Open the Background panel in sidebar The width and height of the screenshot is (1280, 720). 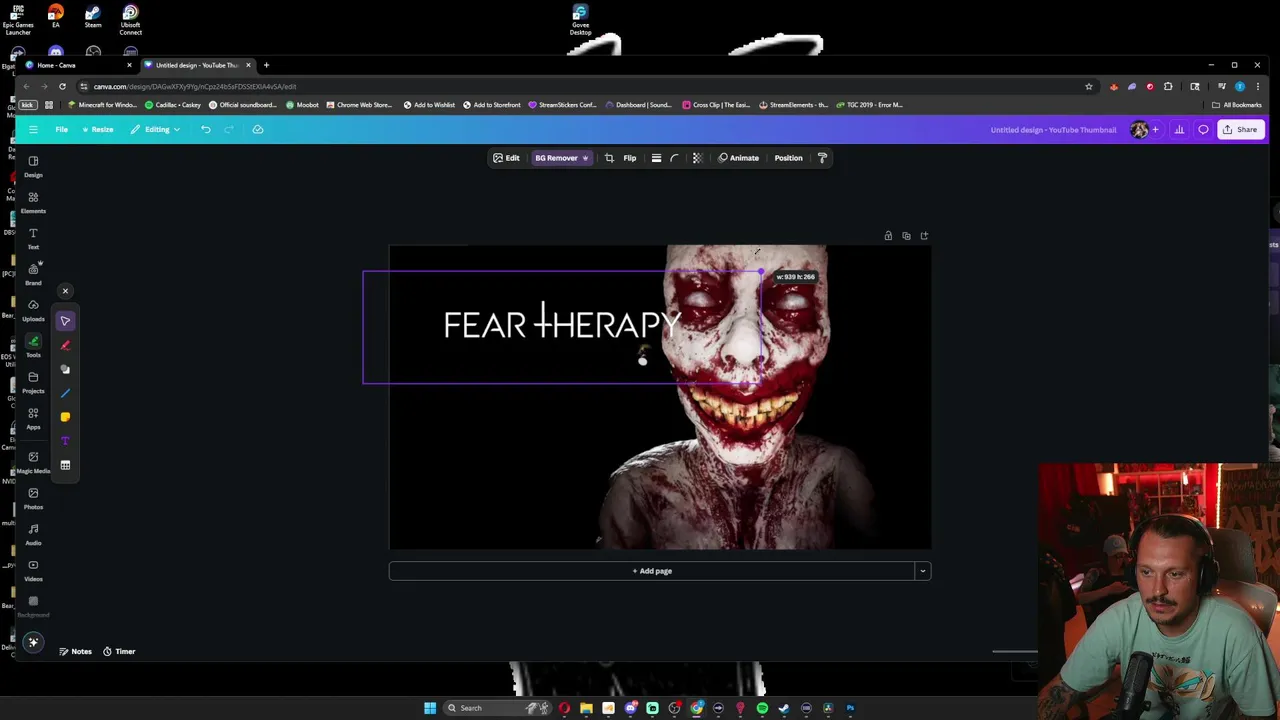pyautogui.click(x=33, y=606)
